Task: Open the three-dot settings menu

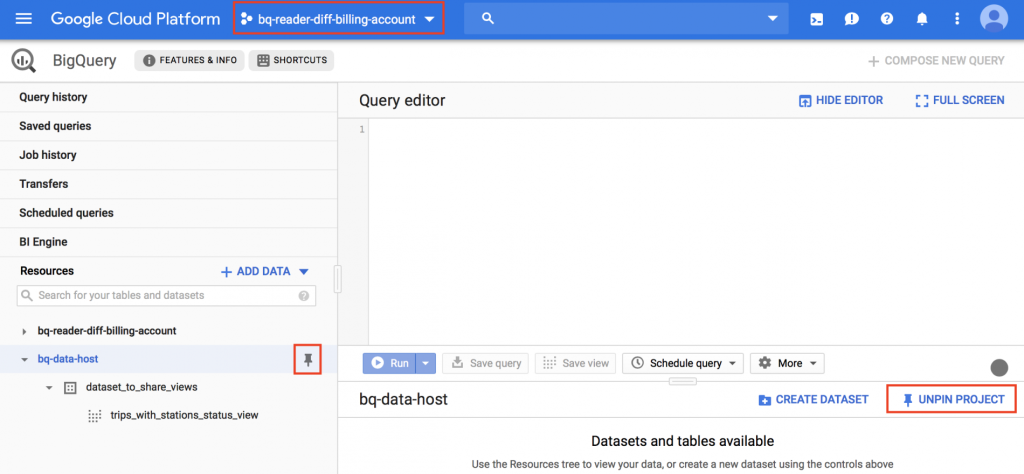Action: tap(957, 19)
